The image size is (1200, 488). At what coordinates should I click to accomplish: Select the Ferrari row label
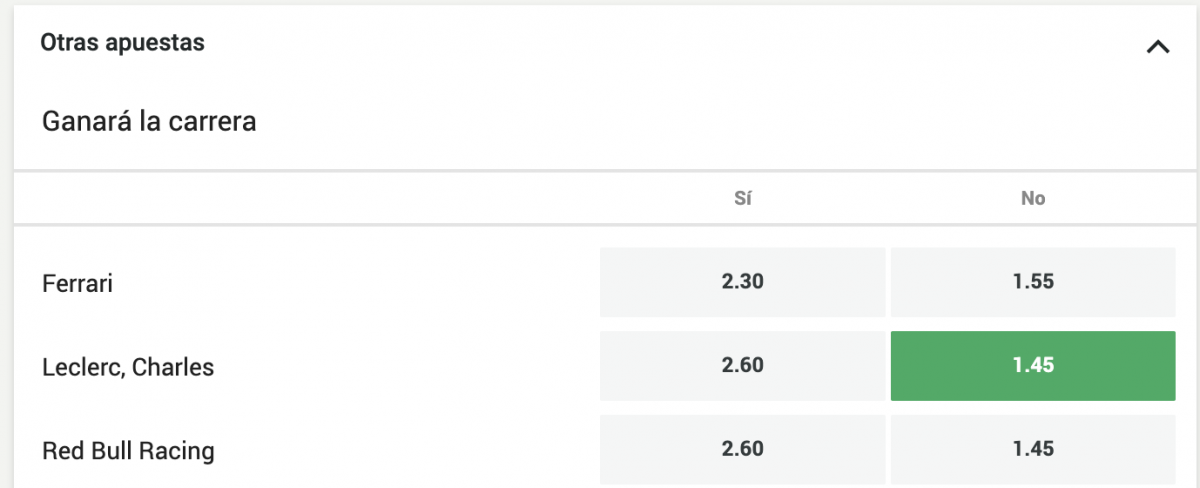[x=78, y=284]
